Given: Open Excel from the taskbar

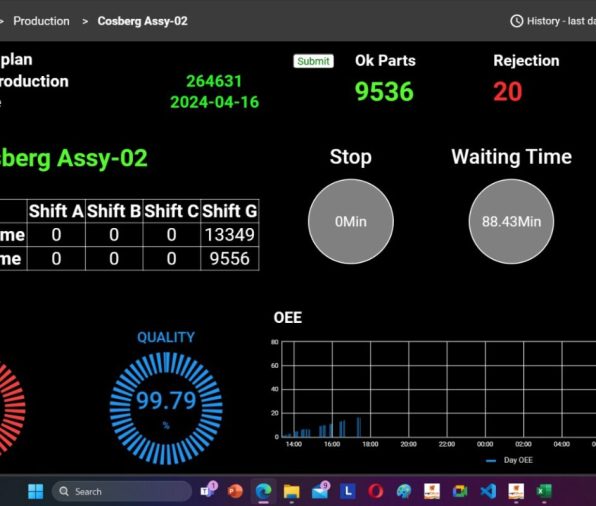Looking at the screenshot, I should 544,491.
